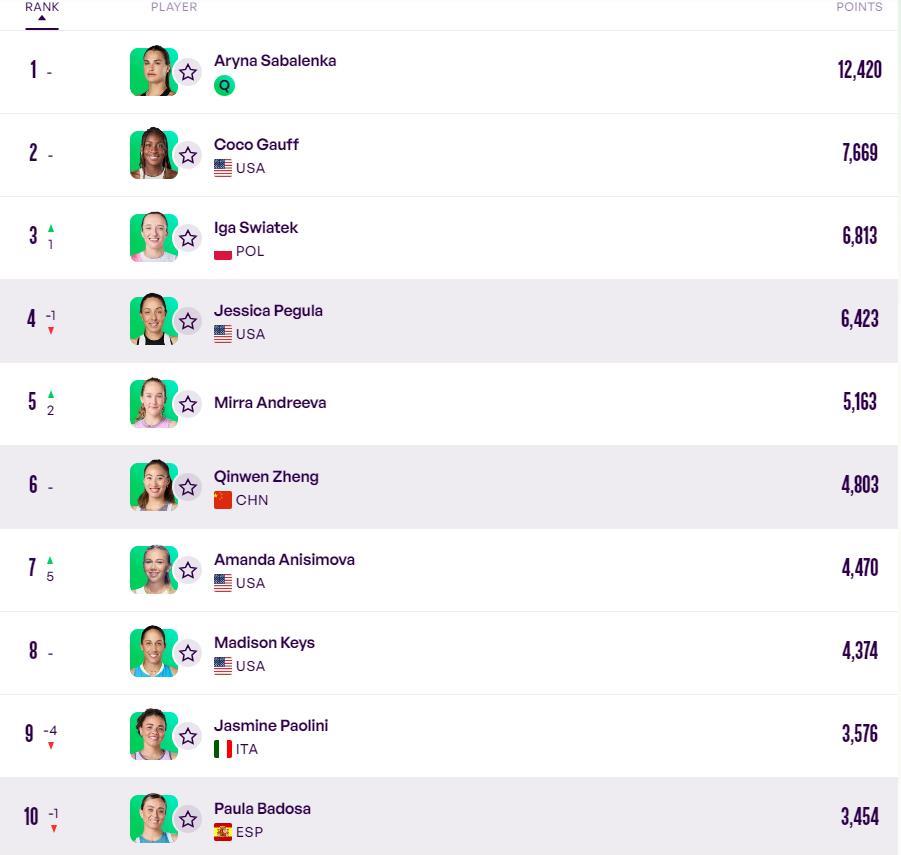Click the star icon beside Qinwen Zheng
Screen dimensions: 901x855
click(x=188, y=487)
